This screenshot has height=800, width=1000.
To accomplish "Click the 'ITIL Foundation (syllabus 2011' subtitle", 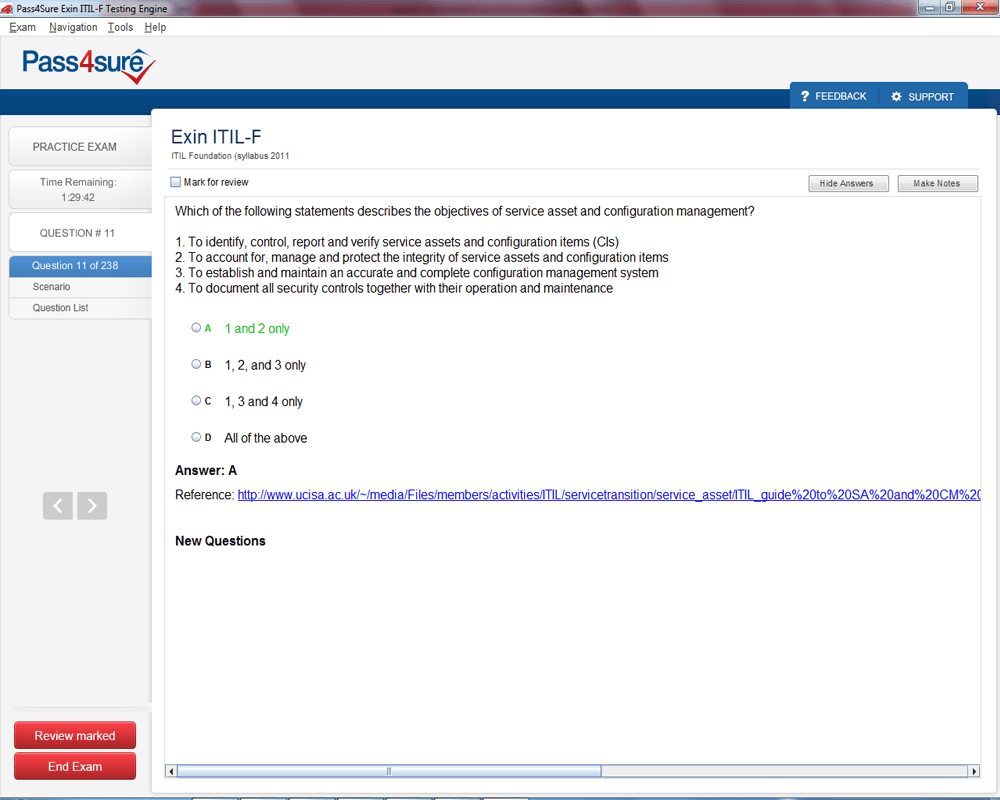I will click(230, 156).
